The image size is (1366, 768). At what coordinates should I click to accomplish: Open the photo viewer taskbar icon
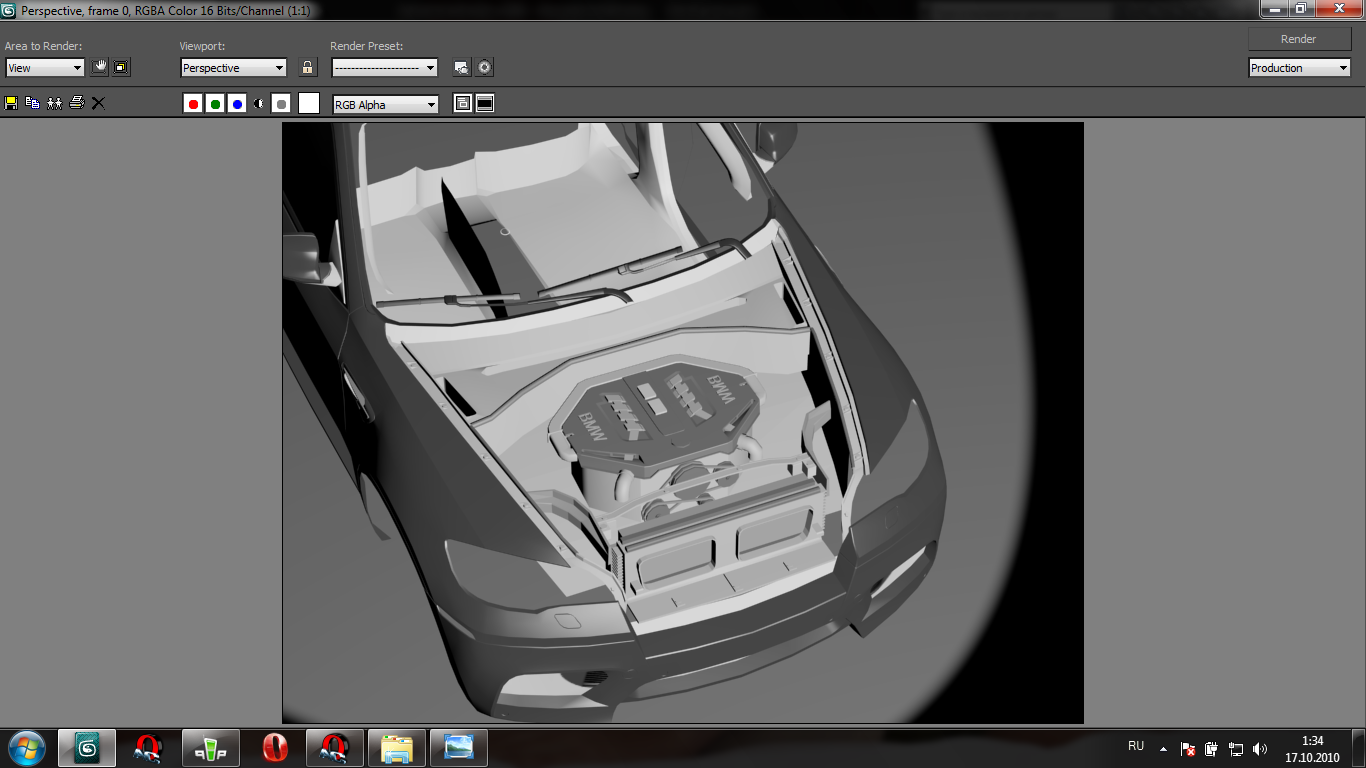point(459,748)
